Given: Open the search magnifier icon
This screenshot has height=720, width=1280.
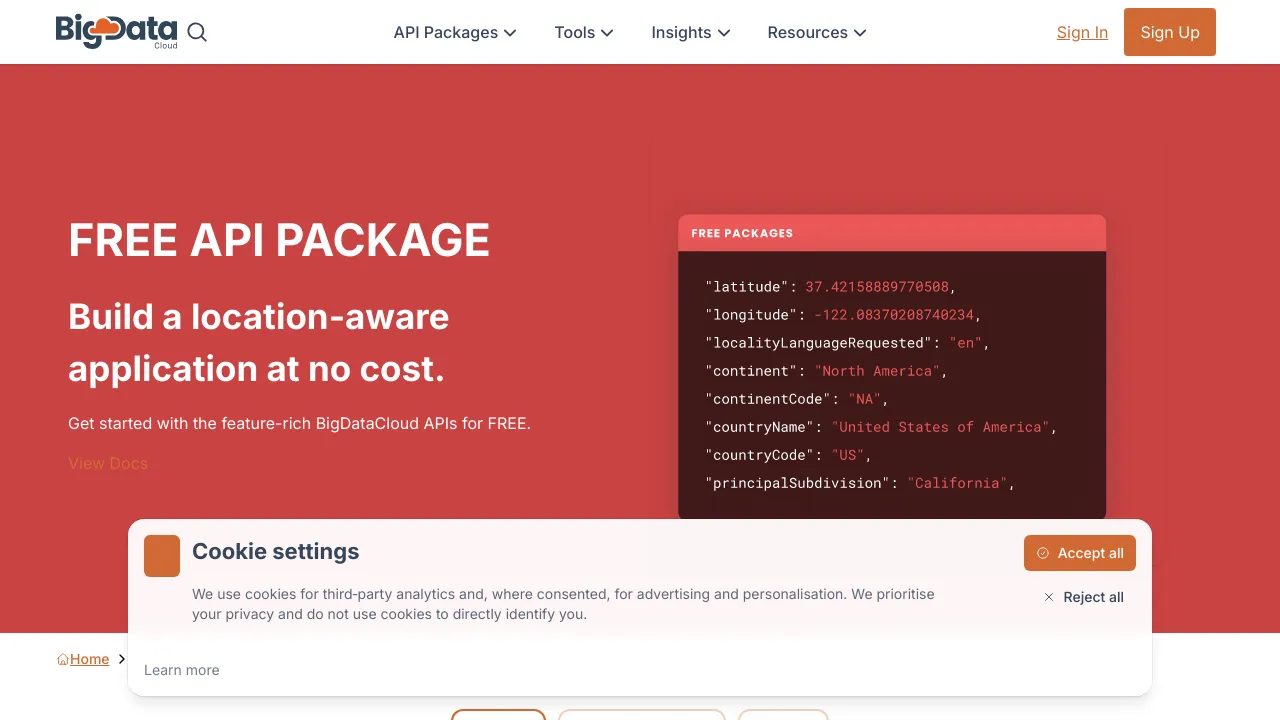Looking at the screenshot, I should click(x=197, y=32).
